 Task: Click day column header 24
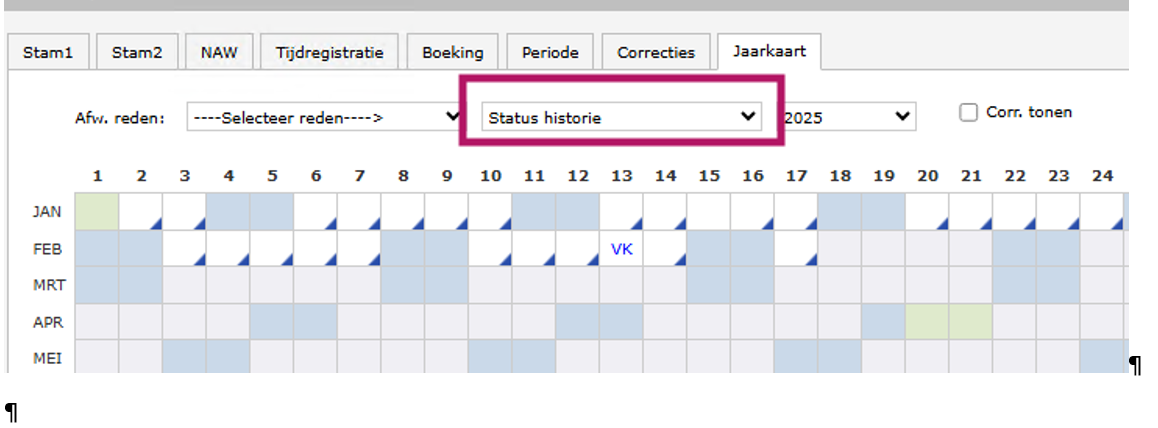[1102, 176]
